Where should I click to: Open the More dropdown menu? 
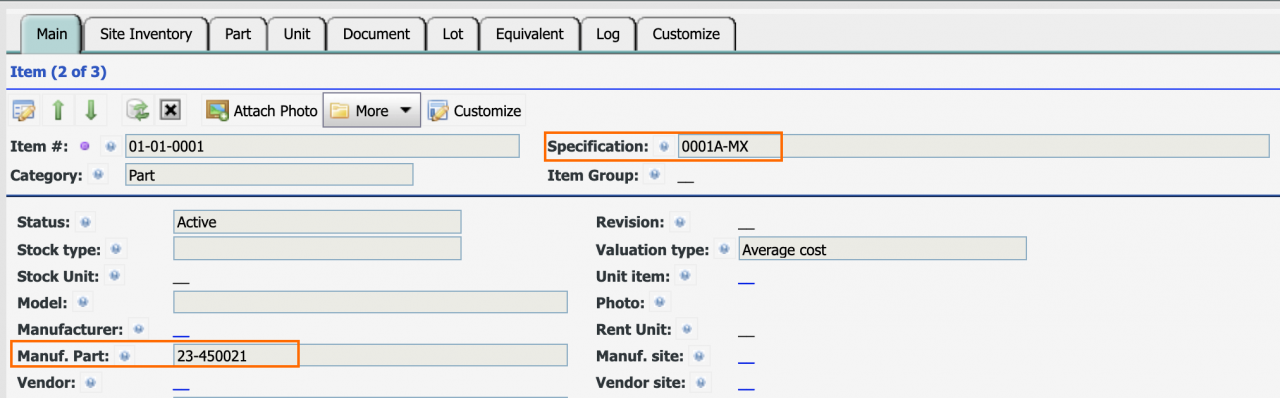point(371,111)
